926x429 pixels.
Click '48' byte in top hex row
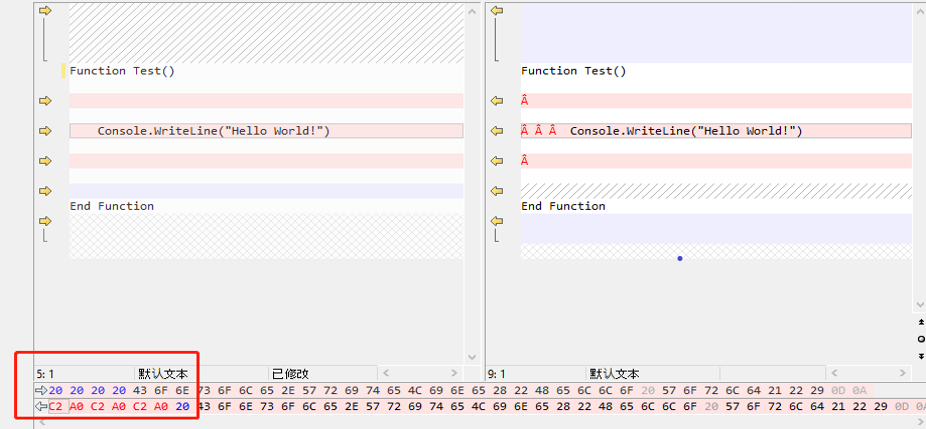coord(542,391)
